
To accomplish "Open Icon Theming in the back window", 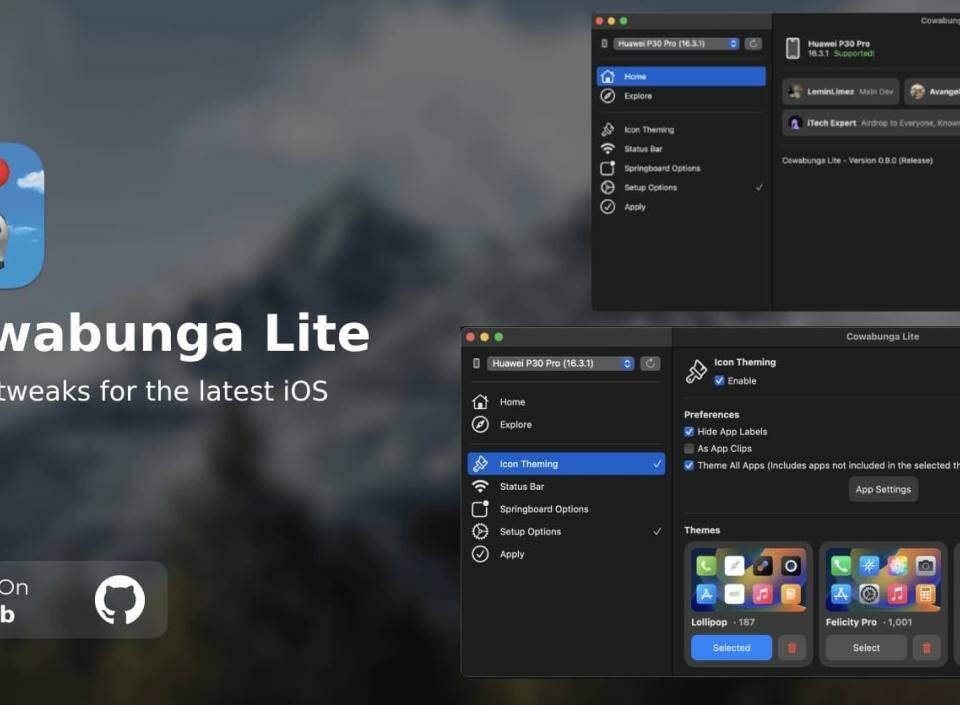I will 681,130.
